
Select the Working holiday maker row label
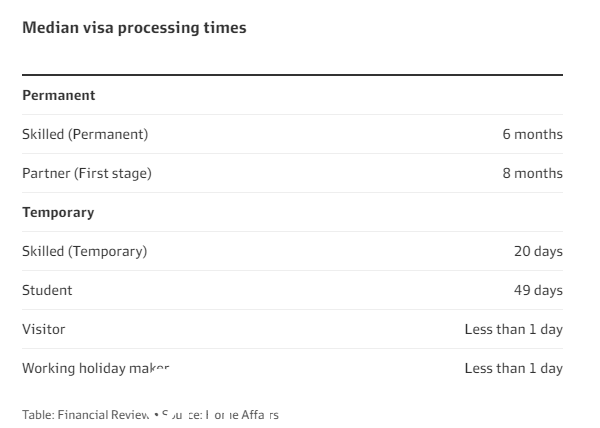(x=96, y=369)
